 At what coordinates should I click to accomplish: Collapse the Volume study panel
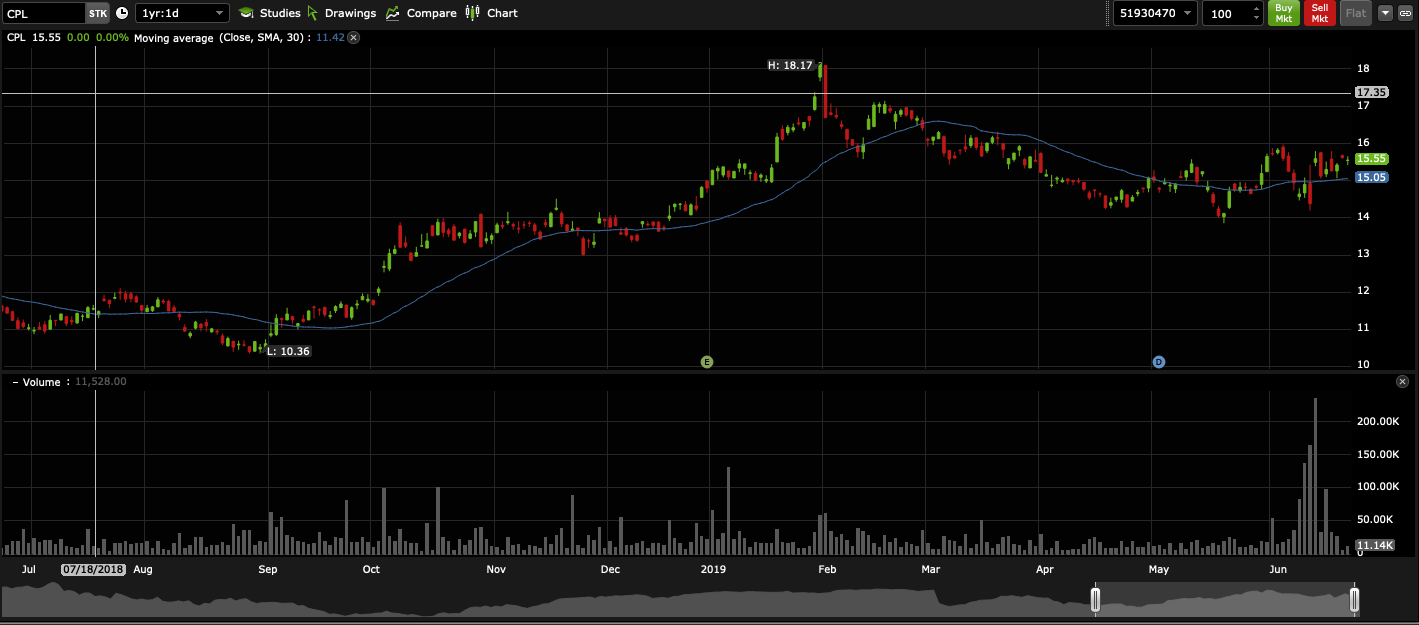pos(16,382)
